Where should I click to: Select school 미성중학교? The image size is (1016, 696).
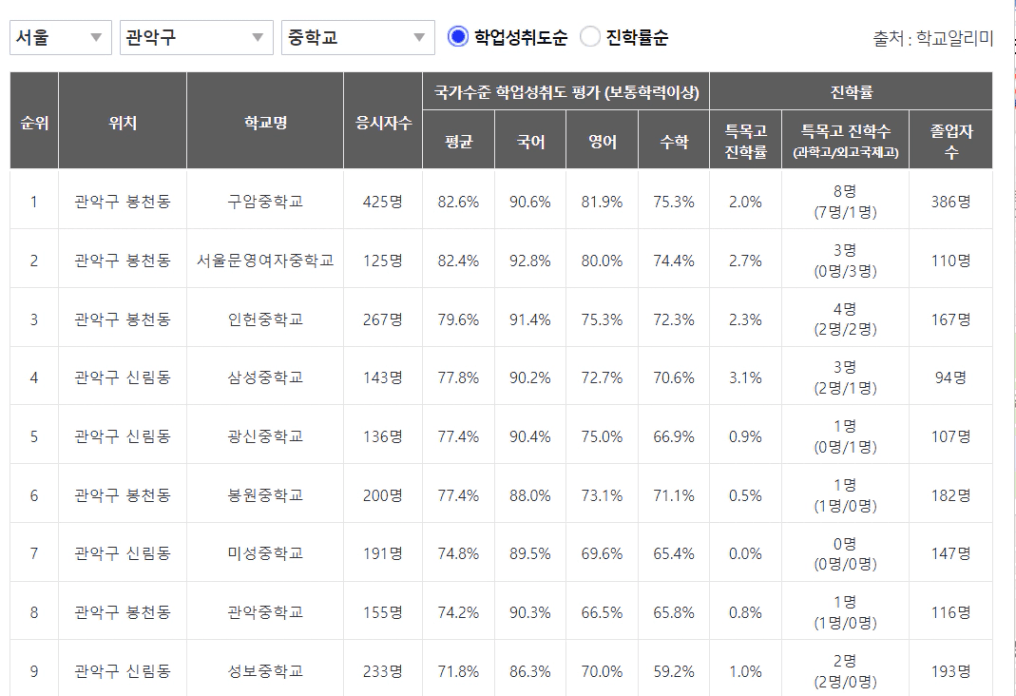click(265, 553)
